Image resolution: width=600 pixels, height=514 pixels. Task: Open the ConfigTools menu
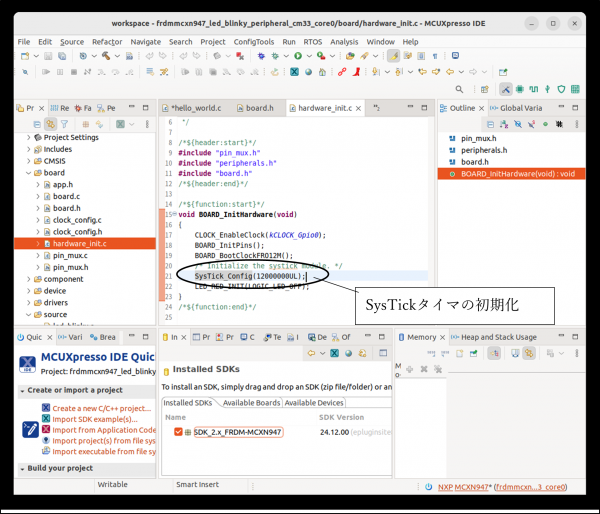click(x=254, y=42)
